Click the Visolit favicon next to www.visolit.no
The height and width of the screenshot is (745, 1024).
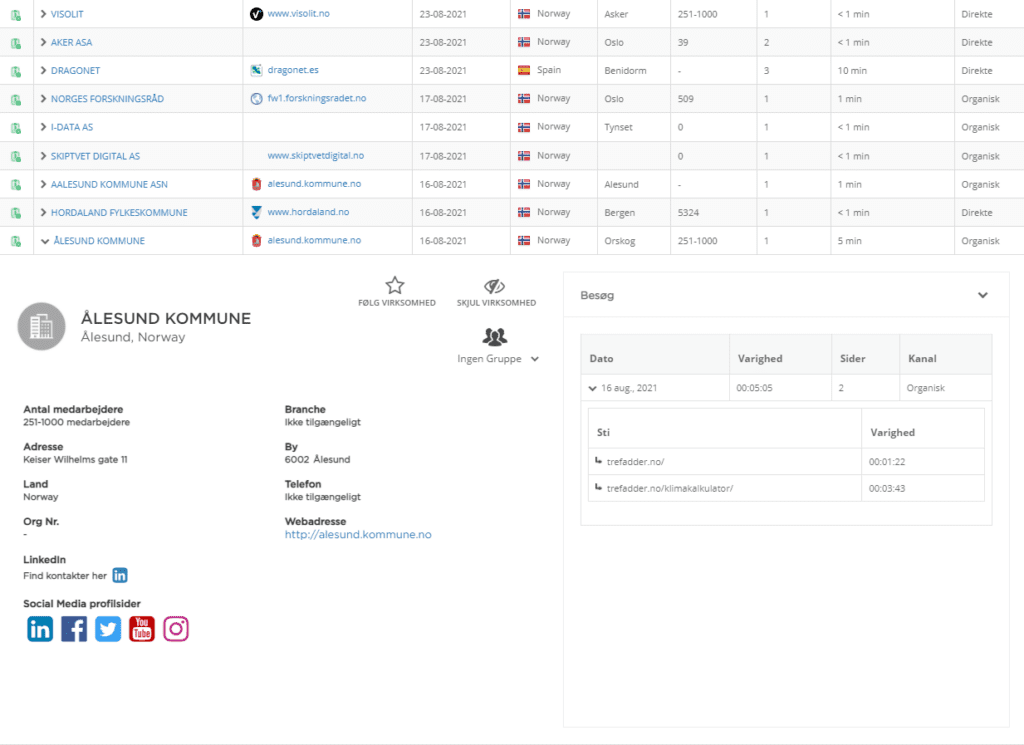(x=257, y=14)
